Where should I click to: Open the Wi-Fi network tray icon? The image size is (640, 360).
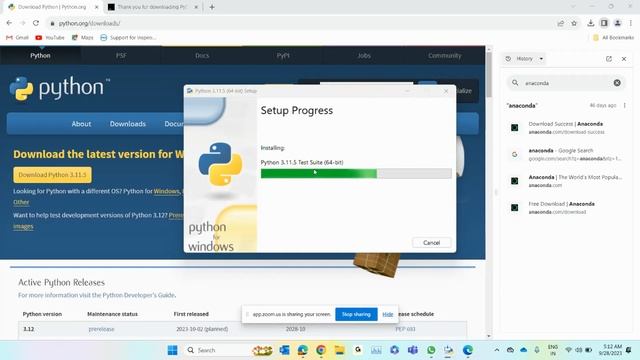[x=568, y=350]
